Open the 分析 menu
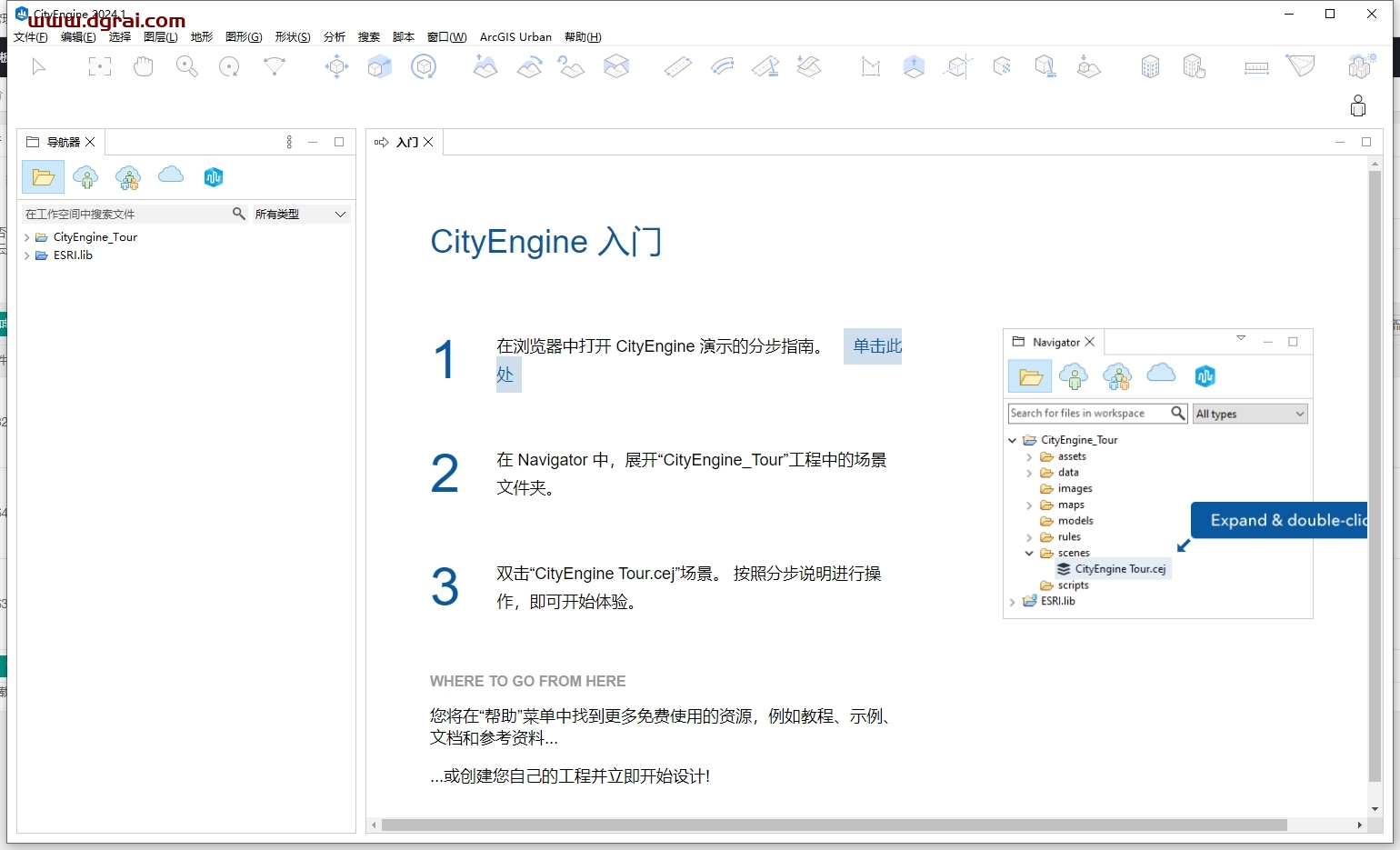 (335, 37)
